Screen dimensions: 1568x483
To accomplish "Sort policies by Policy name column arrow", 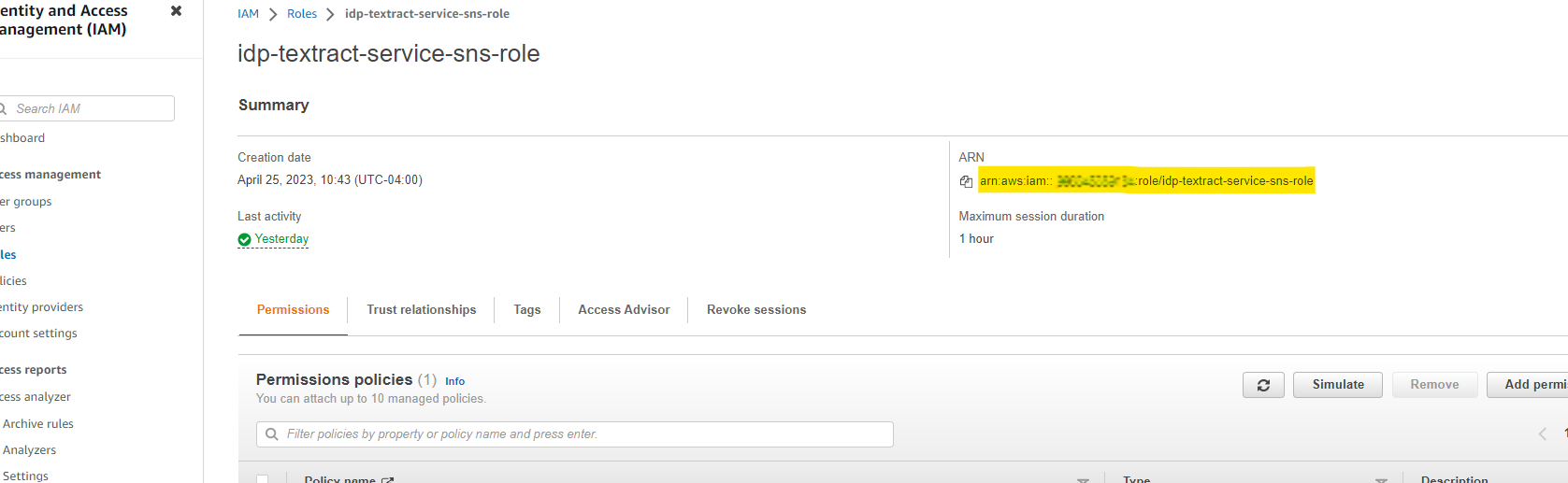I will tap(1083, 480).
